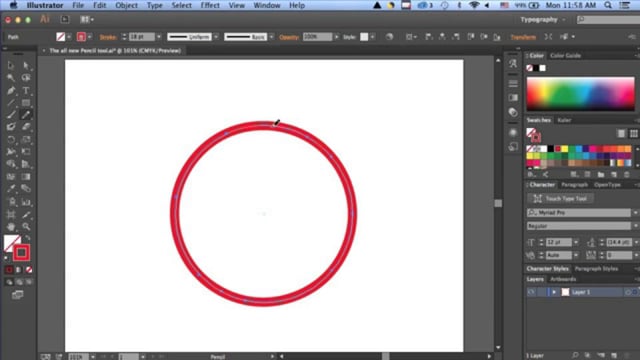Select the Artboard tool
The height and width of the screenshot is (360, 640).
point(11,214)
